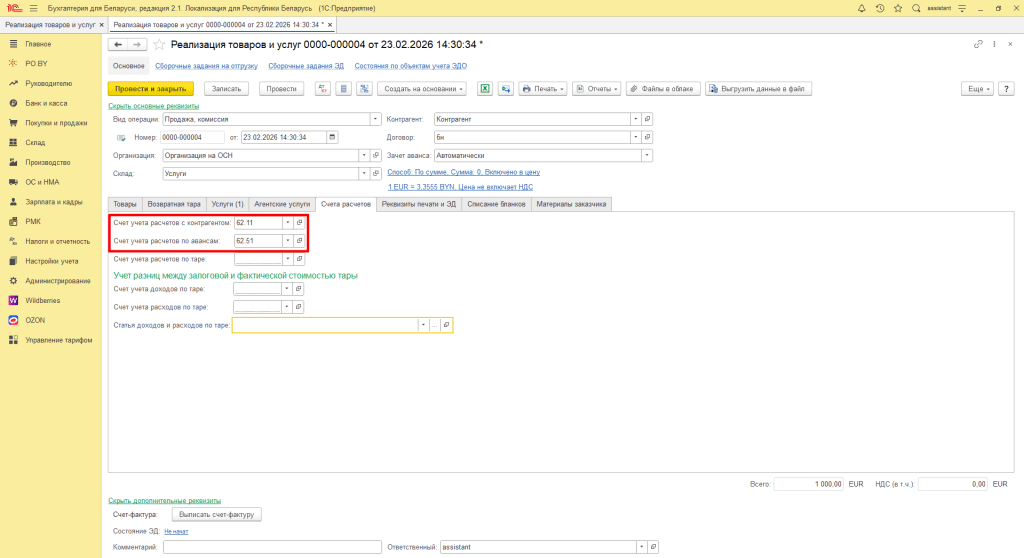
Task: Open the Зачет аванса dropdown list
Action: [647, 156]
